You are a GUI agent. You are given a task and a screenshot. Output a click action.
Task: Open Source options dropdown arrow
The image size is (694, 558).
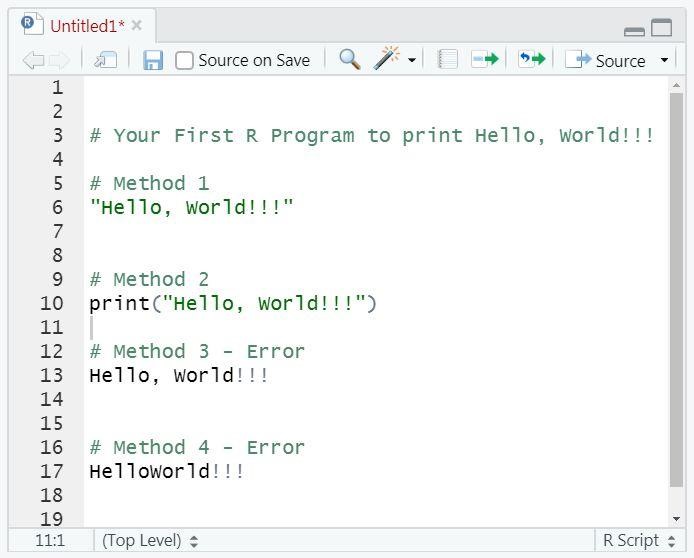[x=664, y=59]
